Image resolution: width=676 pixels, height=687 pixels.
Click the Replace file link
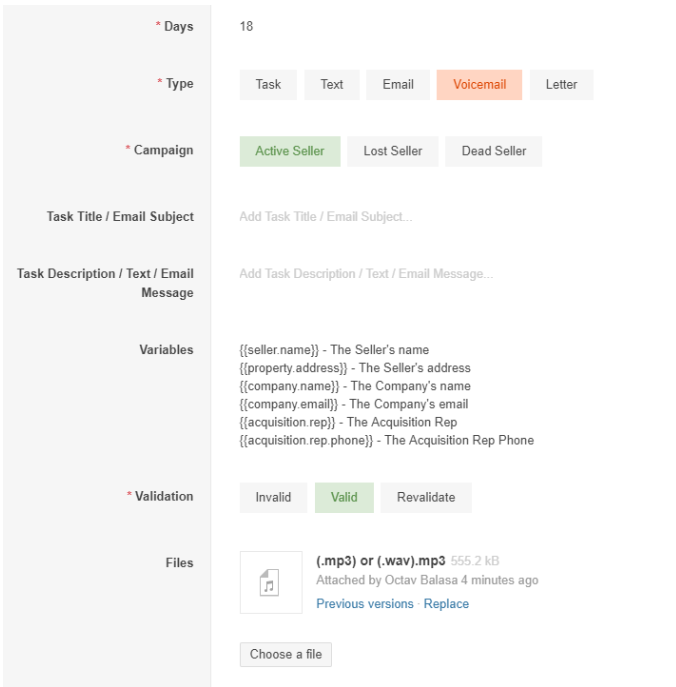446,604
